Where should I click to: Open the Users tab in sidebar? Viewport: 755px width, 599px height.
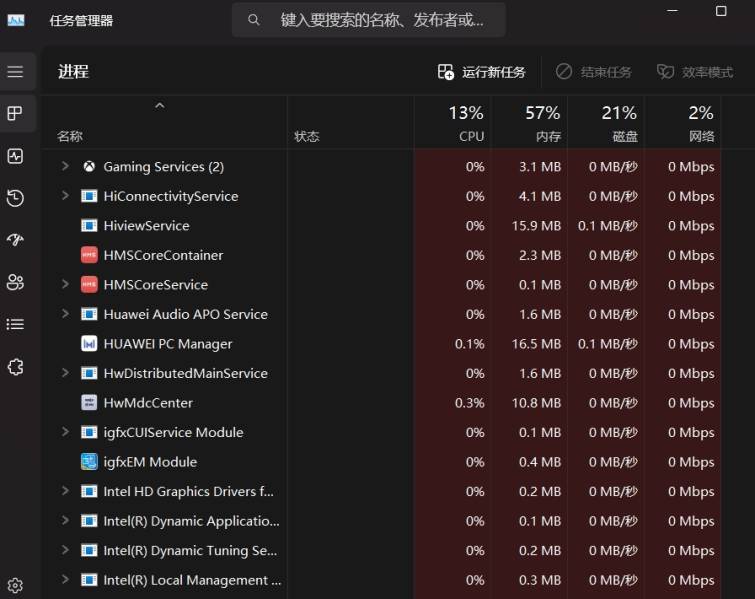coord(15,282)
